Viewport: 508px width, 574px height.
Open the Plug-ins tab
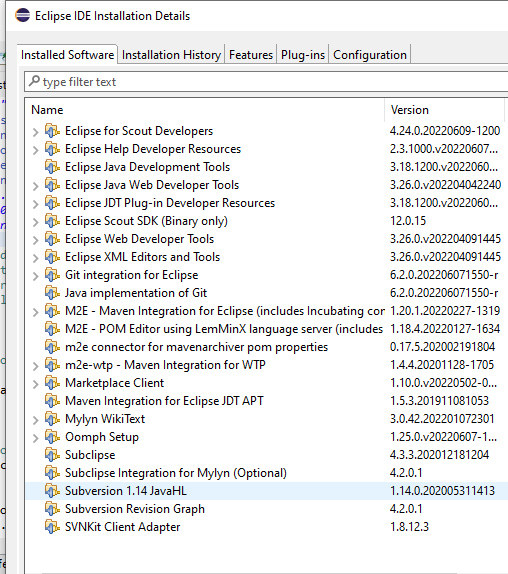click(x=303, y=55)
